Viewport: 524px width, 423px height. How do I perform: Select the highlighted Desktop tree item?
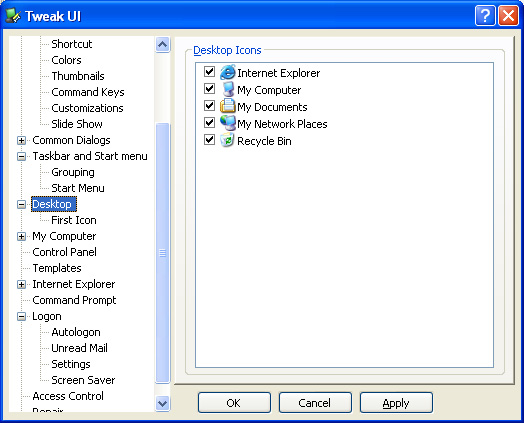click(54, 204)
